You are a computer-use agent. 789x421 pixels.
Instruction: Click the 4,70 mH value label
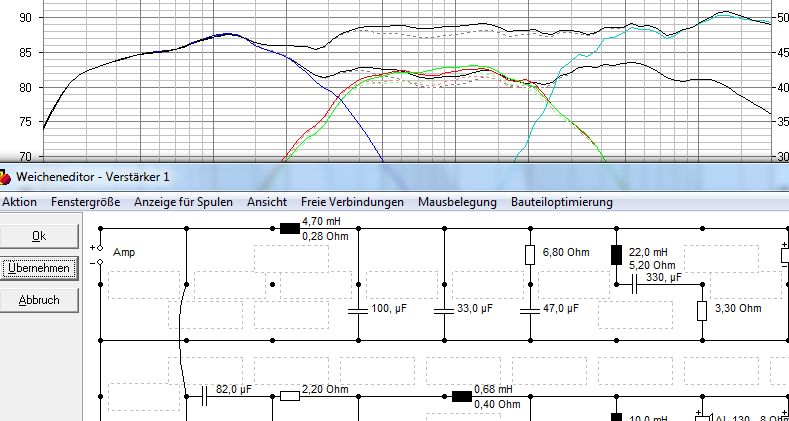pos(321,221)
